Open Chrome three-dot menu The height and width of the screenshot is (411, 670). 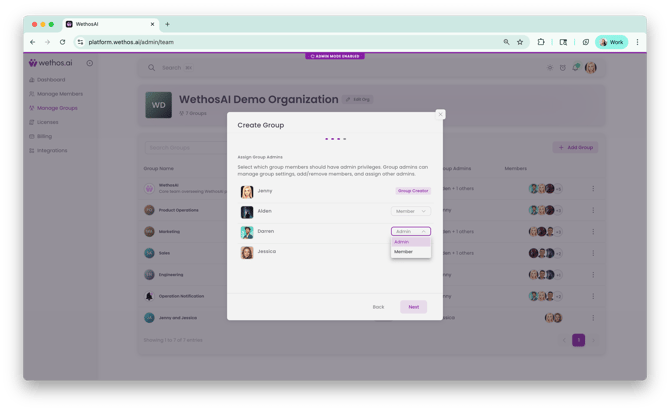click(x=637, y=42)
